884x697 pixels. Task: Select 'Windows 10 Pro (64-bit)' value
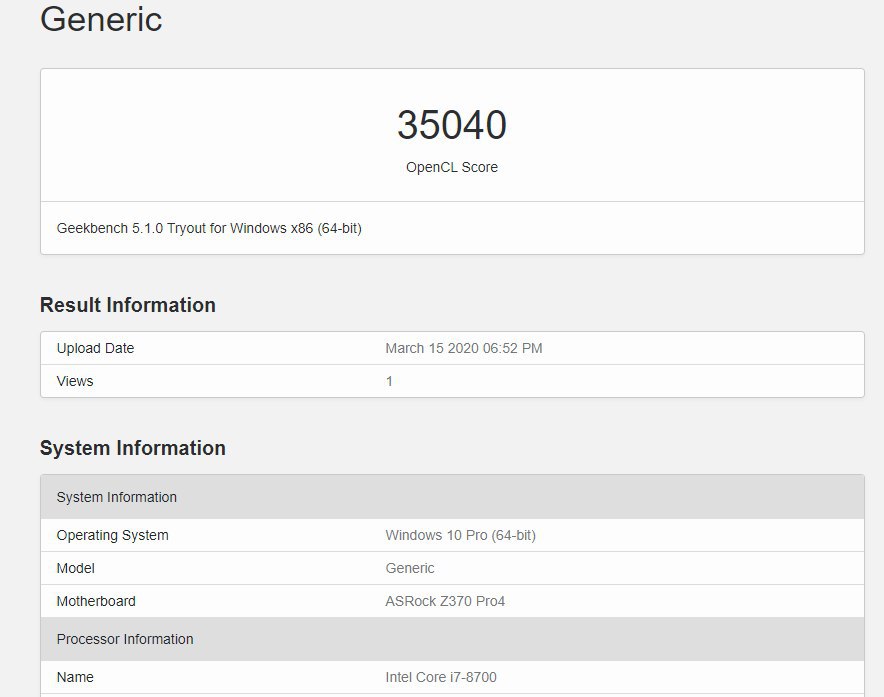point(461,535)
